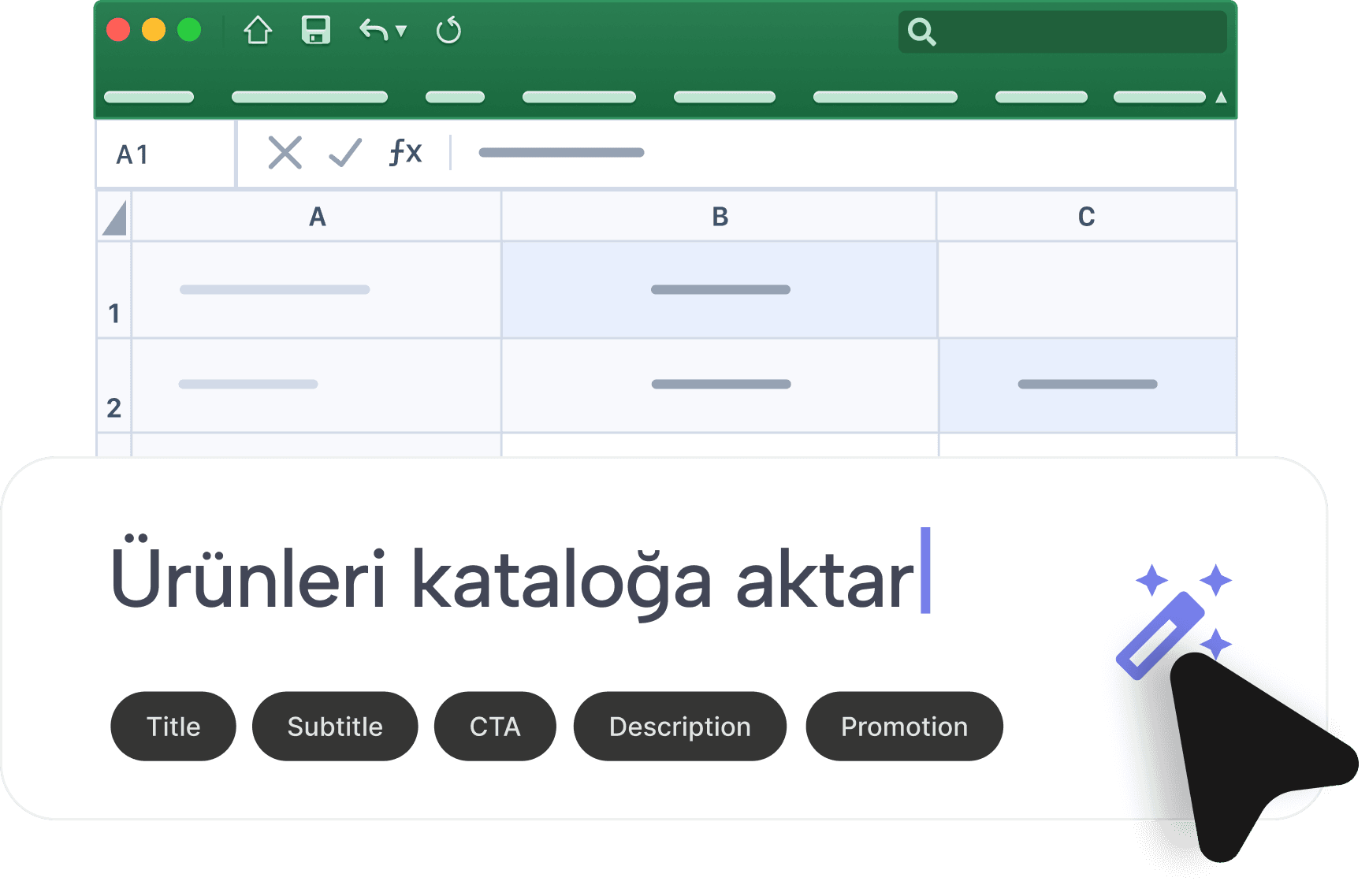Viewport: 1369px width, 896px height.
Task: Select column A header
Action: tap(317, 217)
